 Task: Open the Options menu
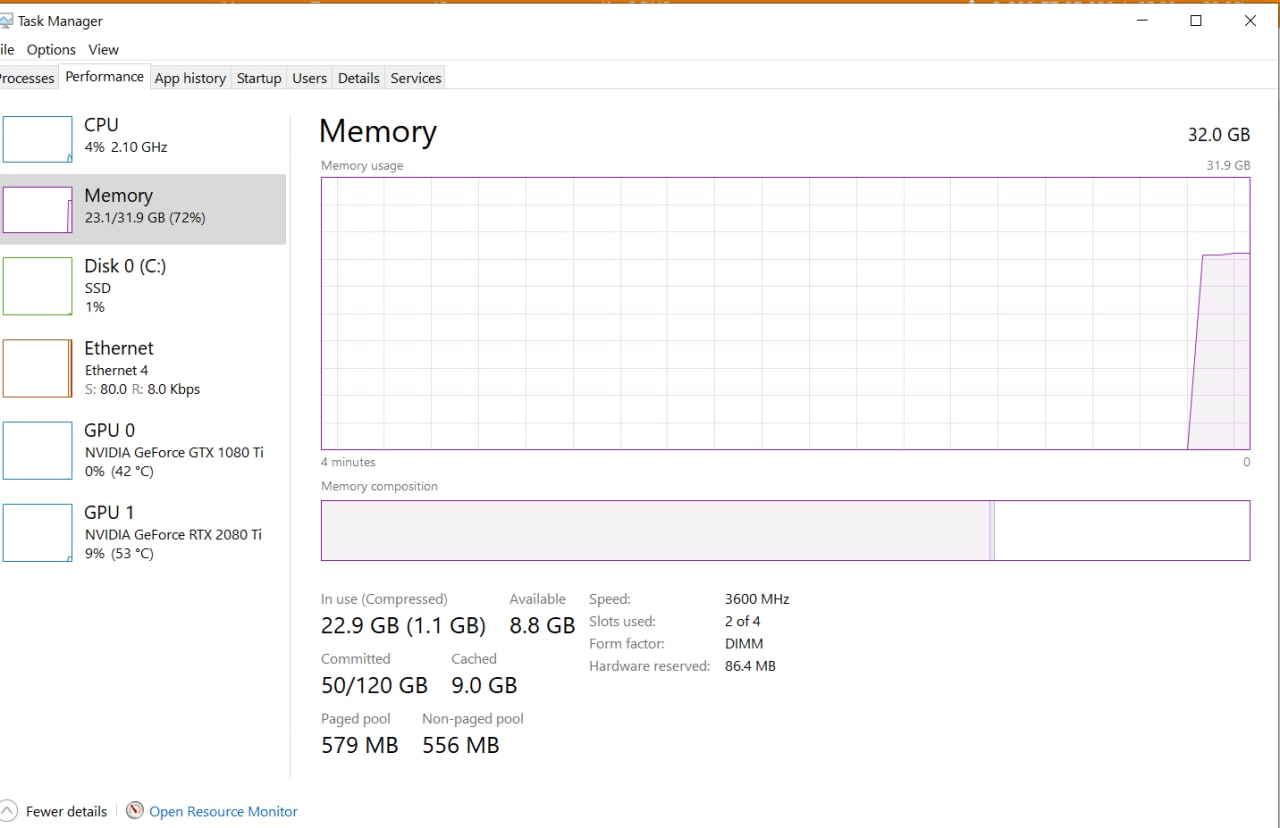pos(51,49)
